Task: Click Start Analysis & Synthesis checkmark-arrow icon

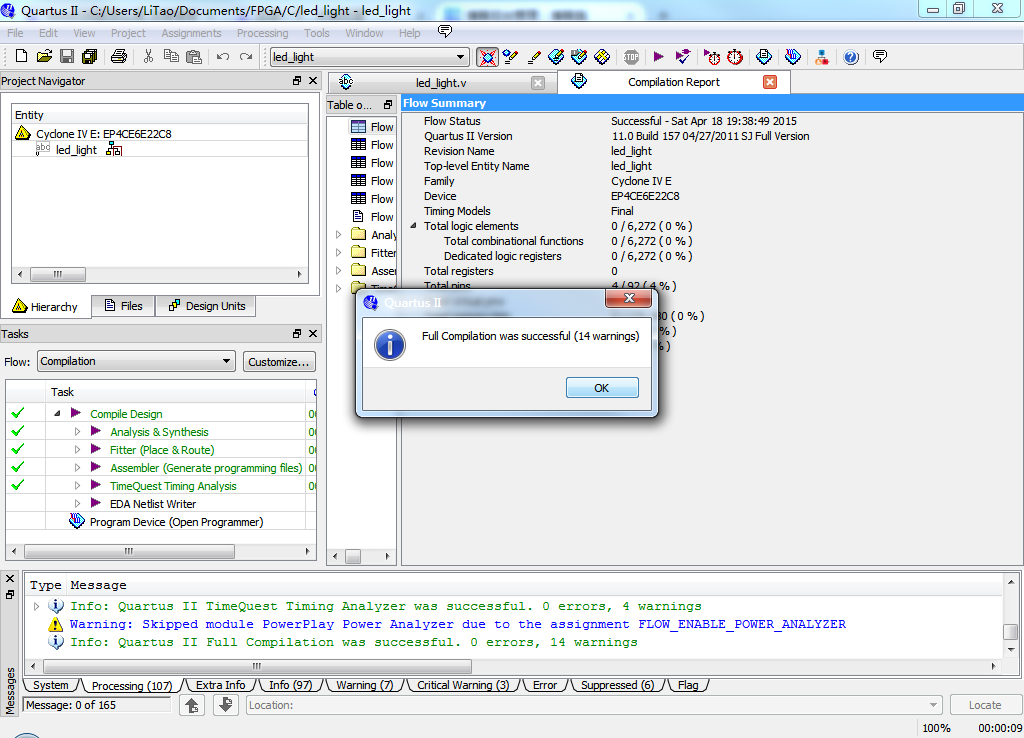Action: pos(683,57)
